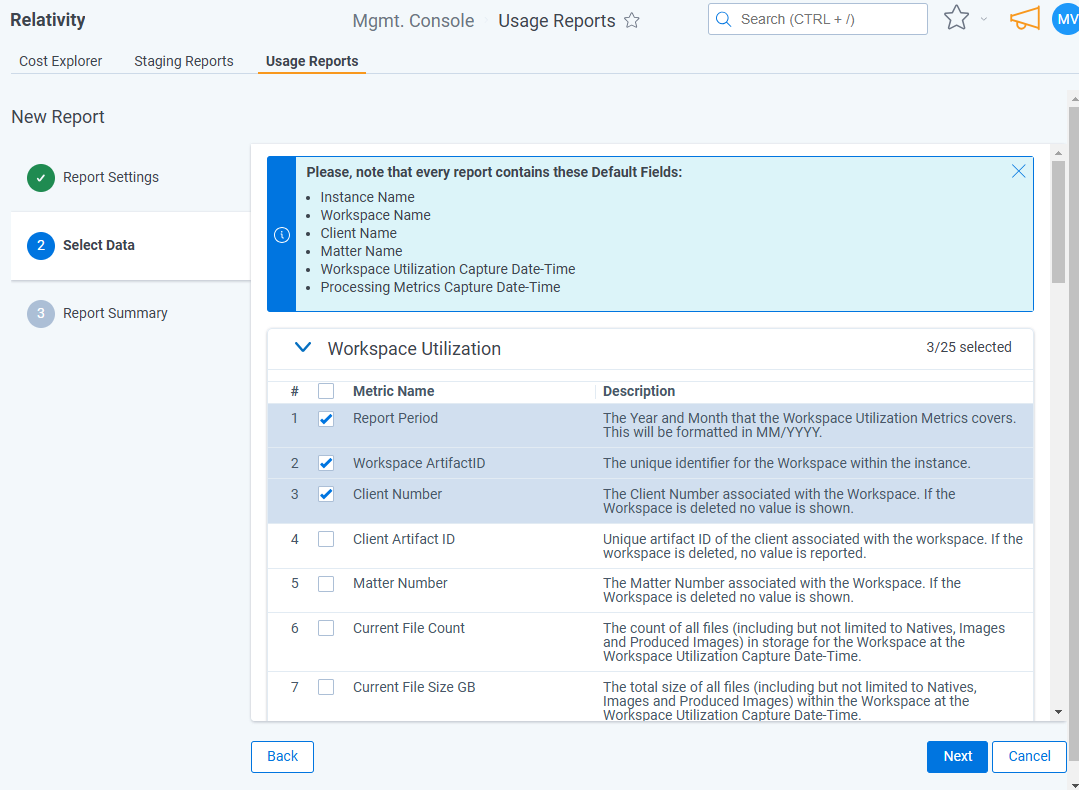This screenshot has height=790, width=1079.
Task: Open the MV user avatar menu
Action: point(1066,19)
